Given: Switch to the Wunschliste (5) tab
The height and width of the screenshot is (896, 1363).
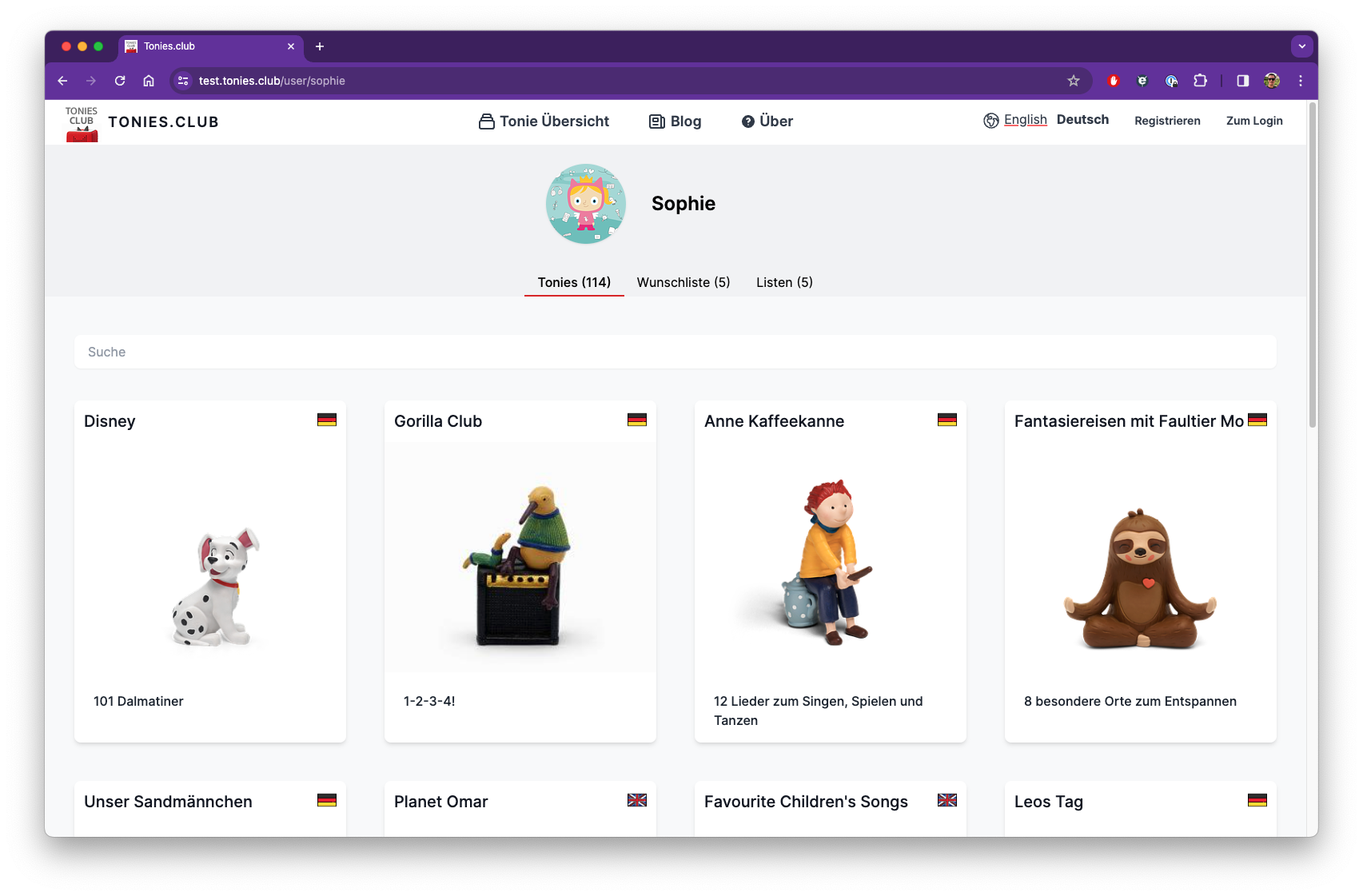Looking at the screenshot, I should pyautogui.click(x=683, y=282).
